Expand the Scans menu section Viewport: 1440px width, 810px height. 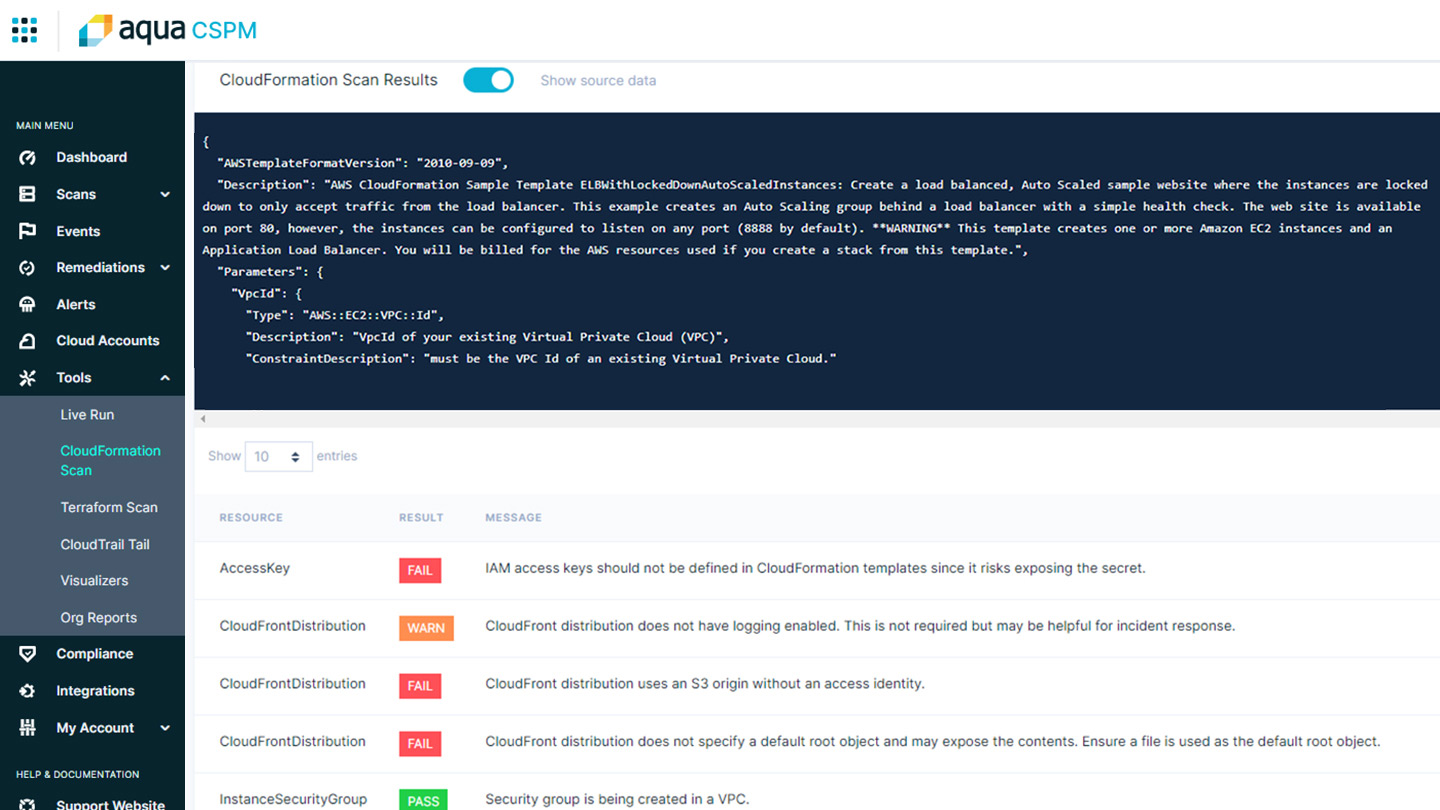[163, 194]
